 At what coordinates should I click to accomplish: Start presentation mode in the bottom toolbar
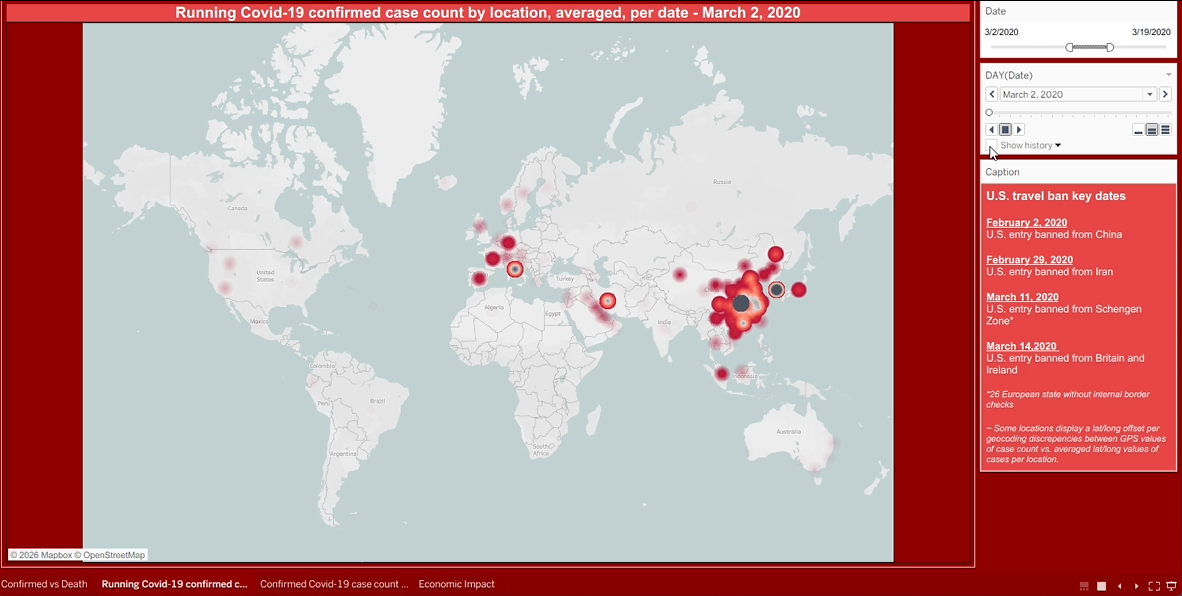(x=1171, y=586)
